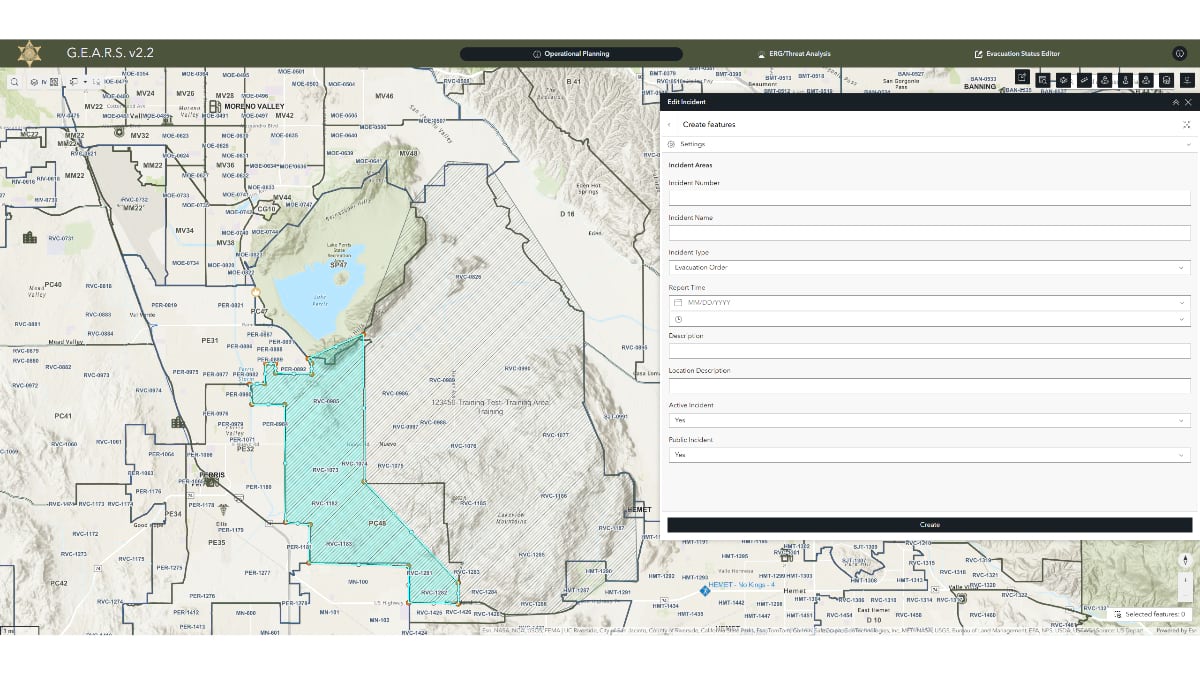Collapse the Settings section in Create features
Viewport: 1200px width, 675px height.
pos(1186,143)
